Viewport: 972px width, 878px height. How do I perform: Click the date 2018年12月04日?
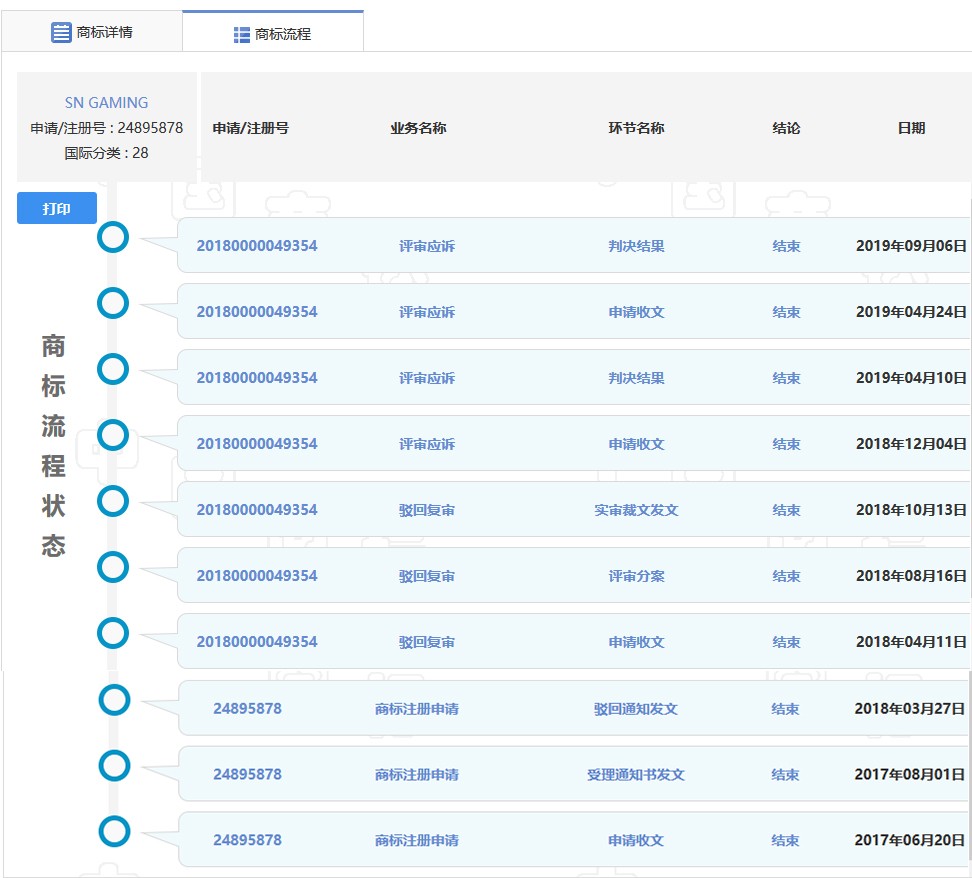pos(911,444)
